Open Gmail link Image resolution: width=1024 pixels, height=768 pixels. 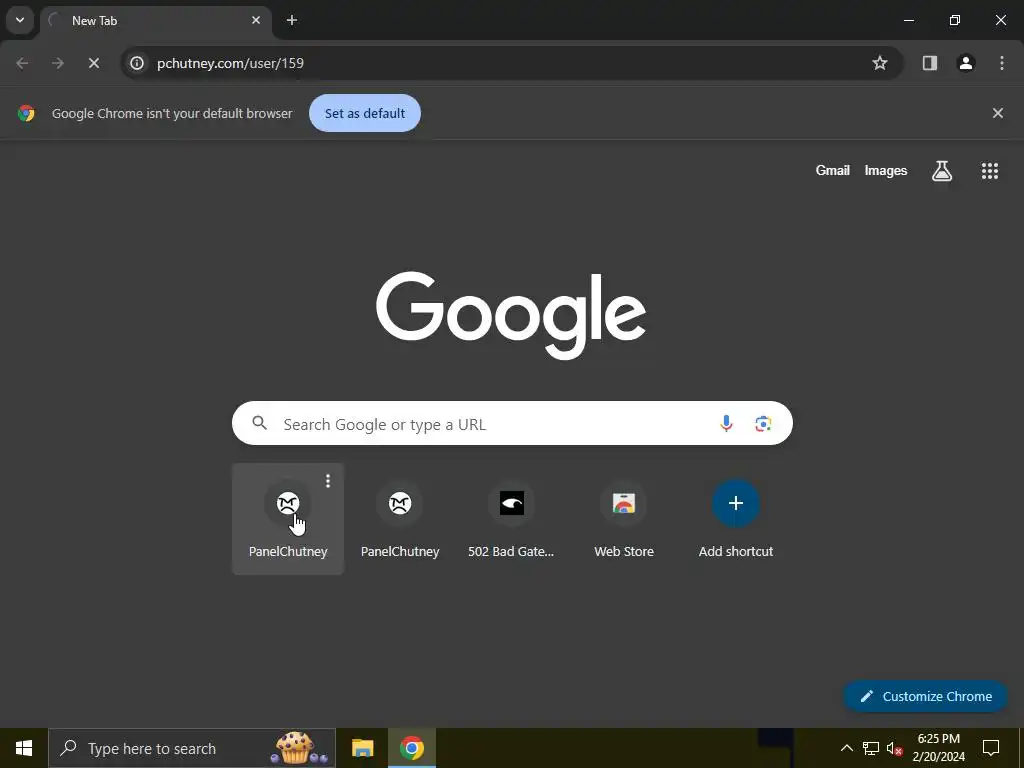point(833,170)
